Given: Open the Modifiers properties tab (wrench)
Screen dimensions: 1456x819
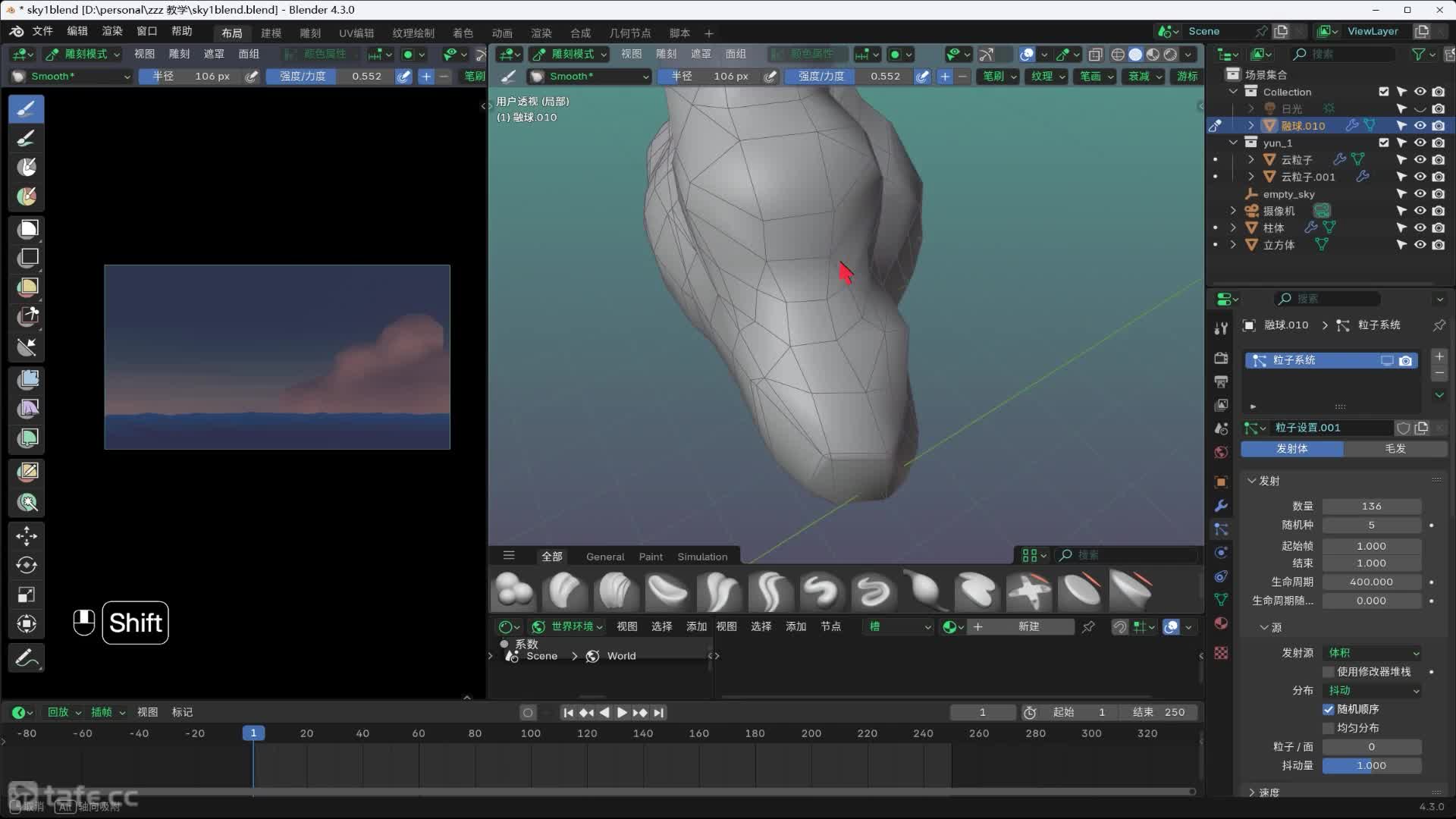Looking at the screenshot, I should pyautogui.click(x=1221, y=506).
